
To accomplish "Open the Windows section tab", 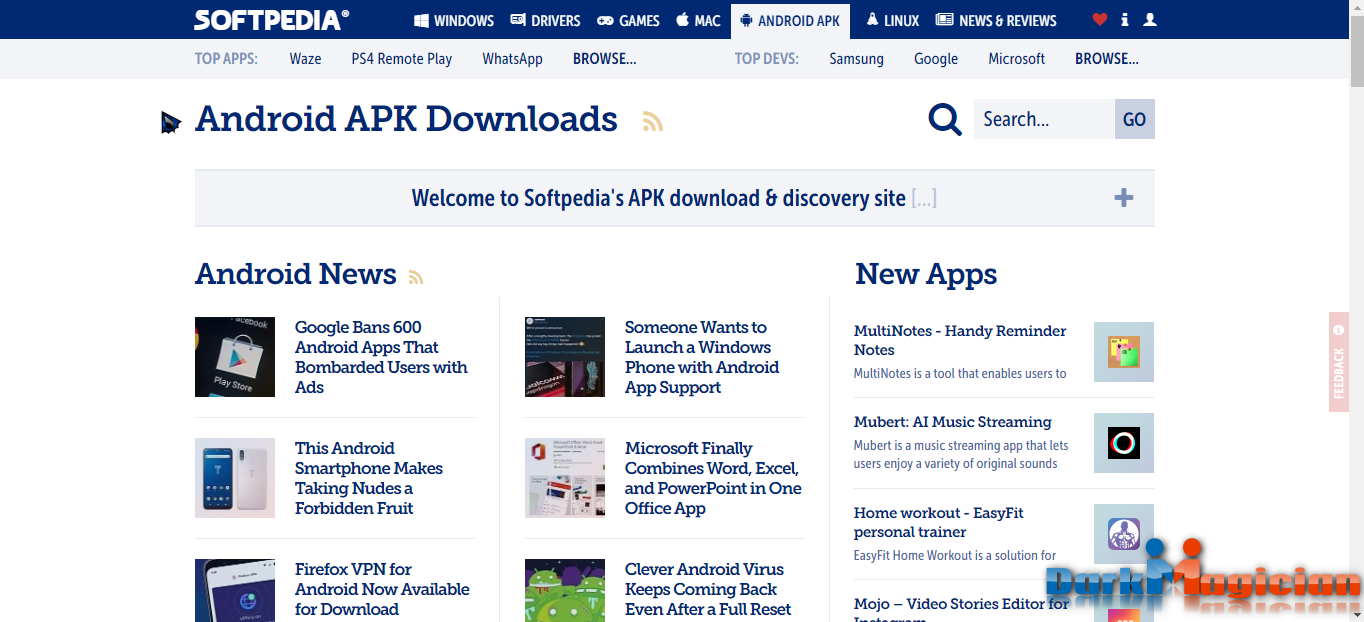I will [454, 20].
